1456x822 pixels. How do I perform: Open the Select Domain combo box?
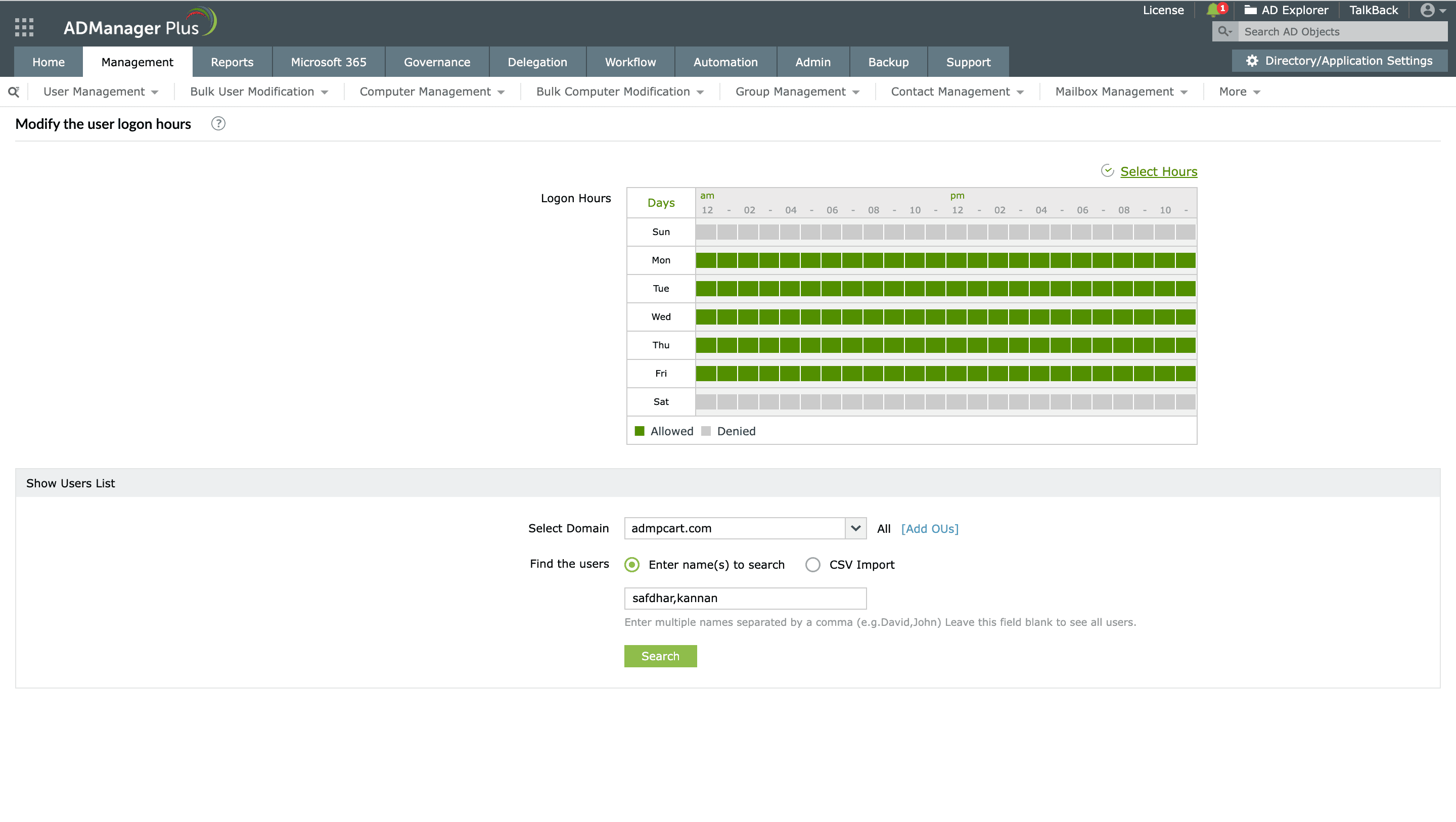coord(745,528)
